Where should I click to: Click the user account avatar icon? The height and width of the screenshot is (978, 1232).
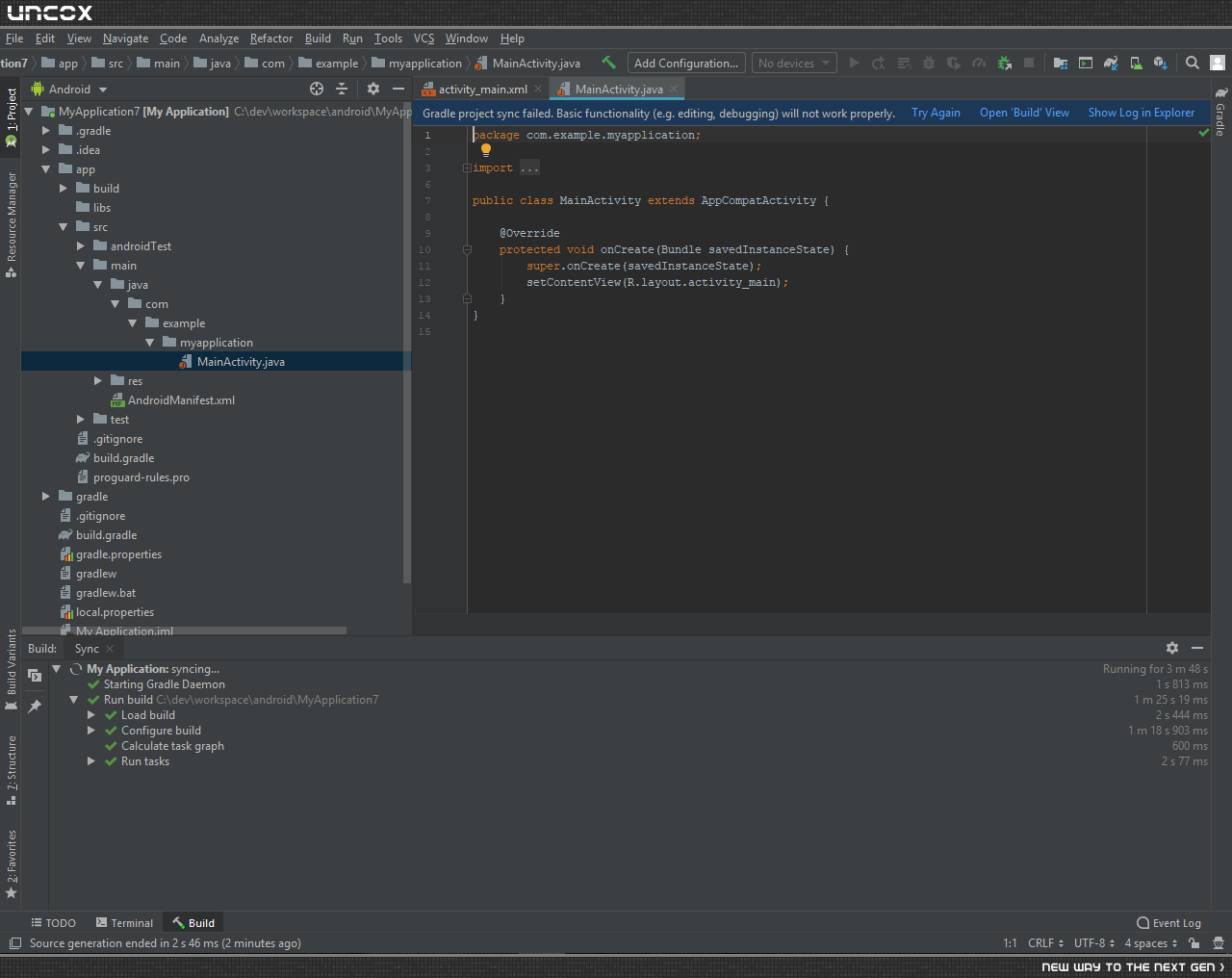tap(1218, 63)
